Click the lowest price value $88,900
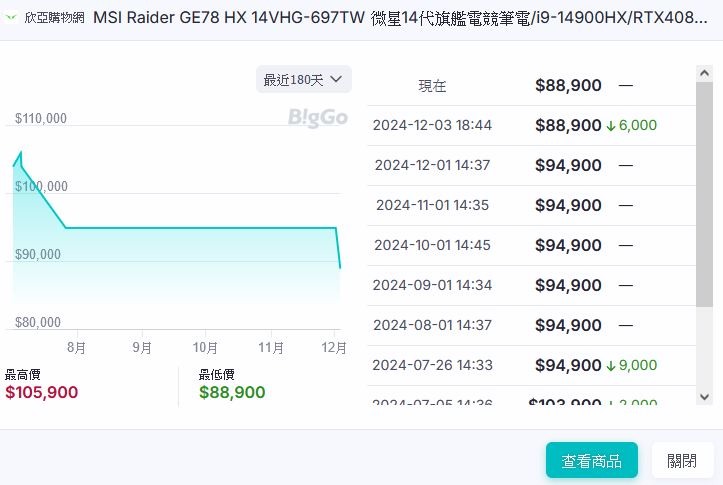 [232, 393]
